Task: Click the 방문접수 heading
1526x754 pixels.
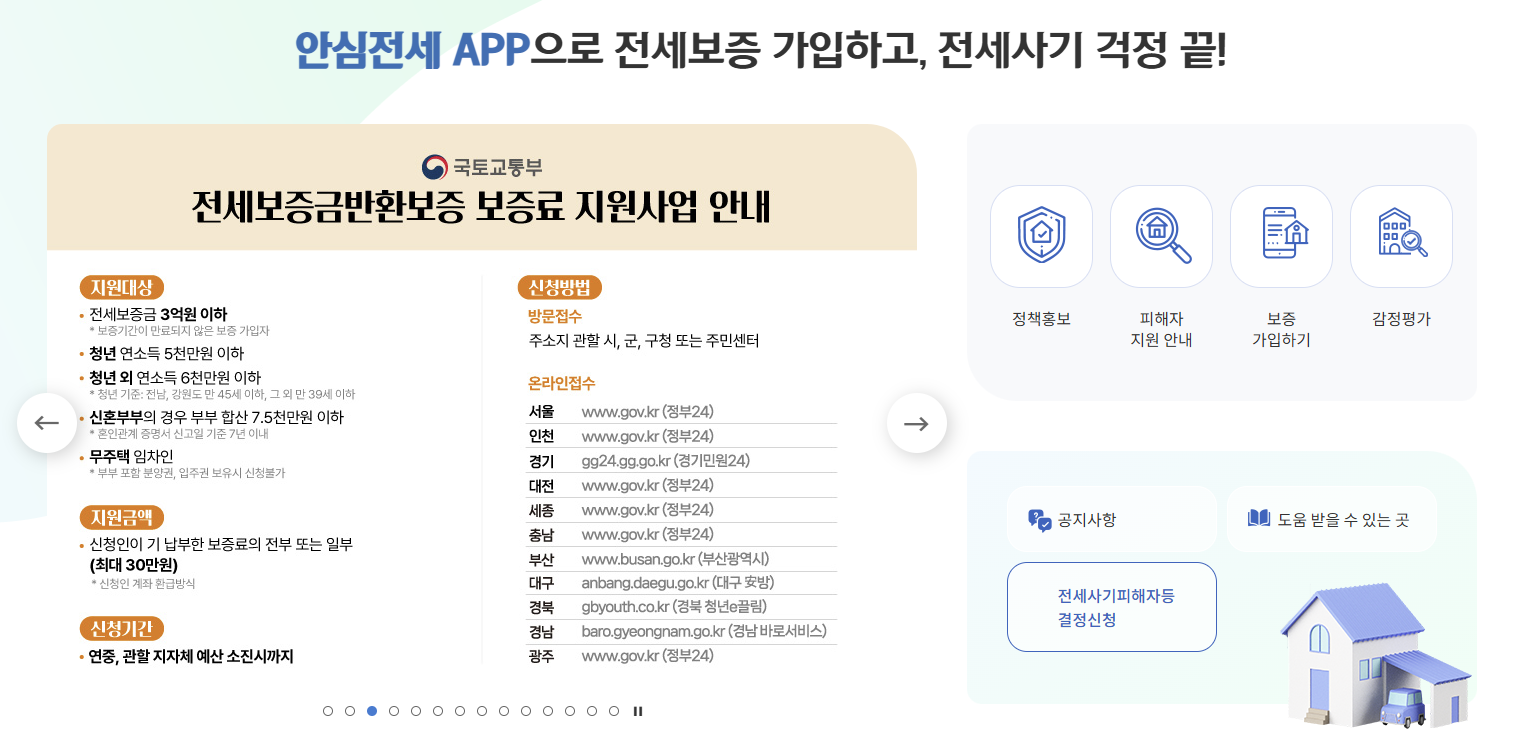Action: [x=555, y=316]
